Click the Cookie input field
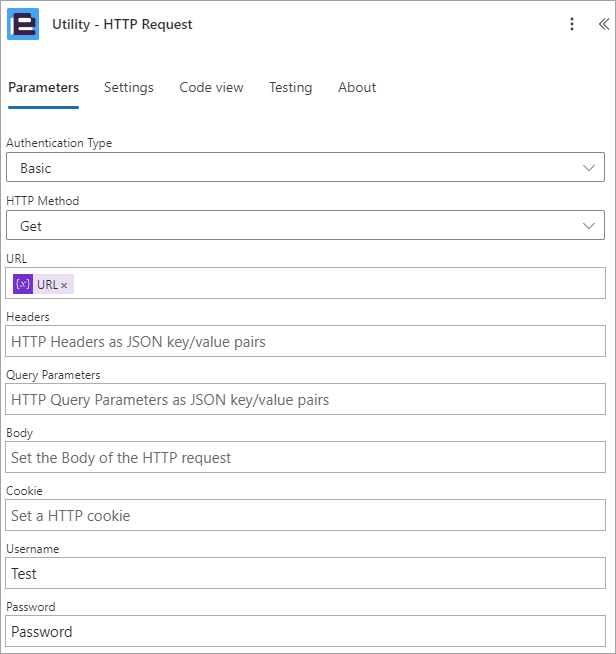The height and width of the screenshot is (654, 616). (x=305, y=515)
